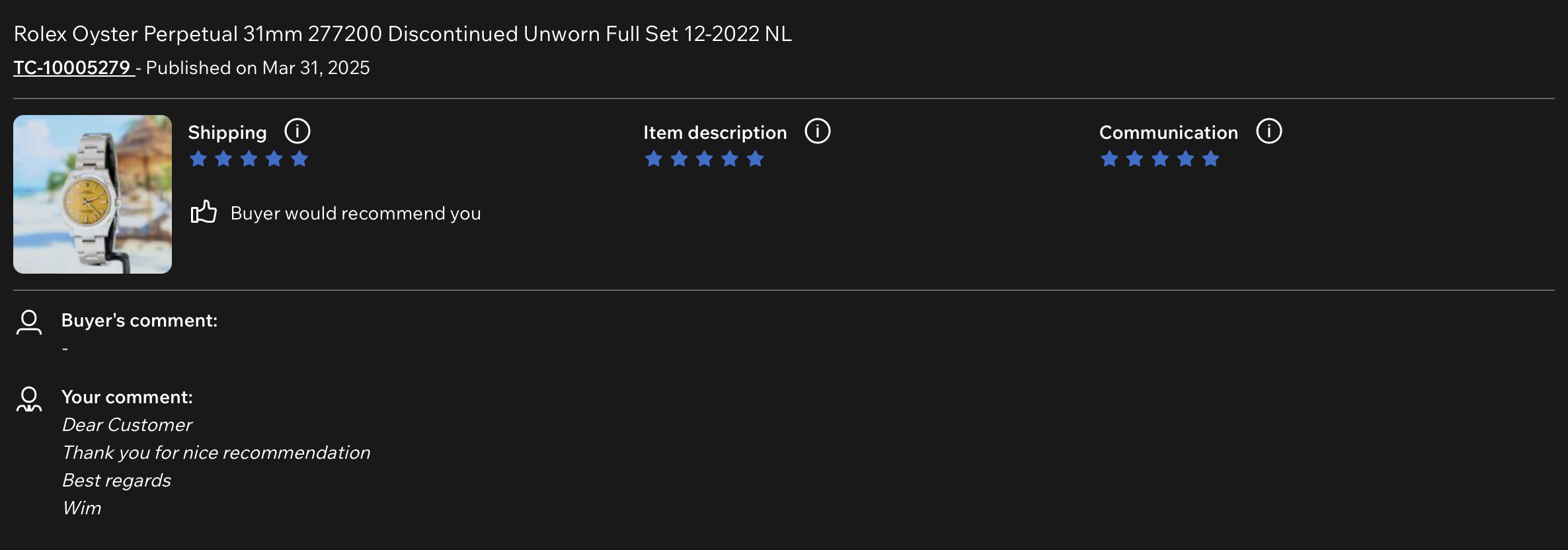Click the seller icon beside Your comment

[29, 399]
